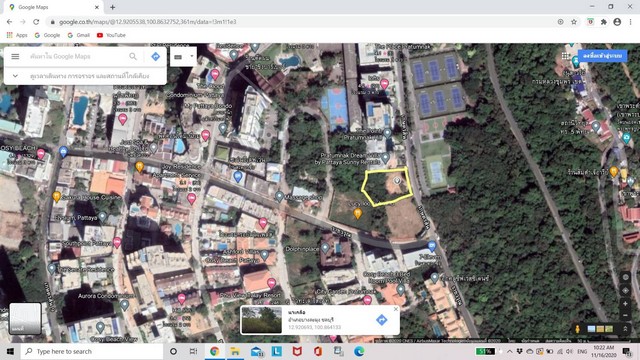Open the YouTube bookmark
The width and height of the screenshot is (640, 360).
click(x=111, y=35)
